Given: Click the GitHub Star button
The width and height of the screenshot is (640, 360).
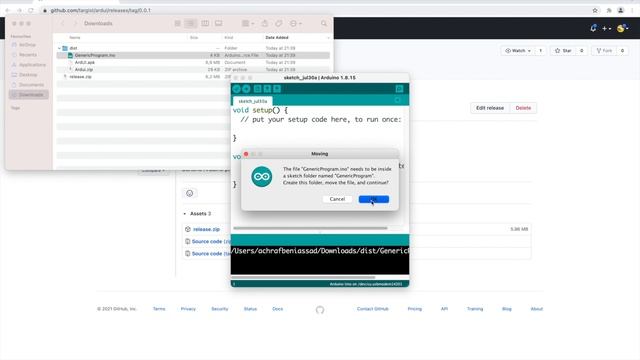Looking at the screenshot, I should (563, 51).
